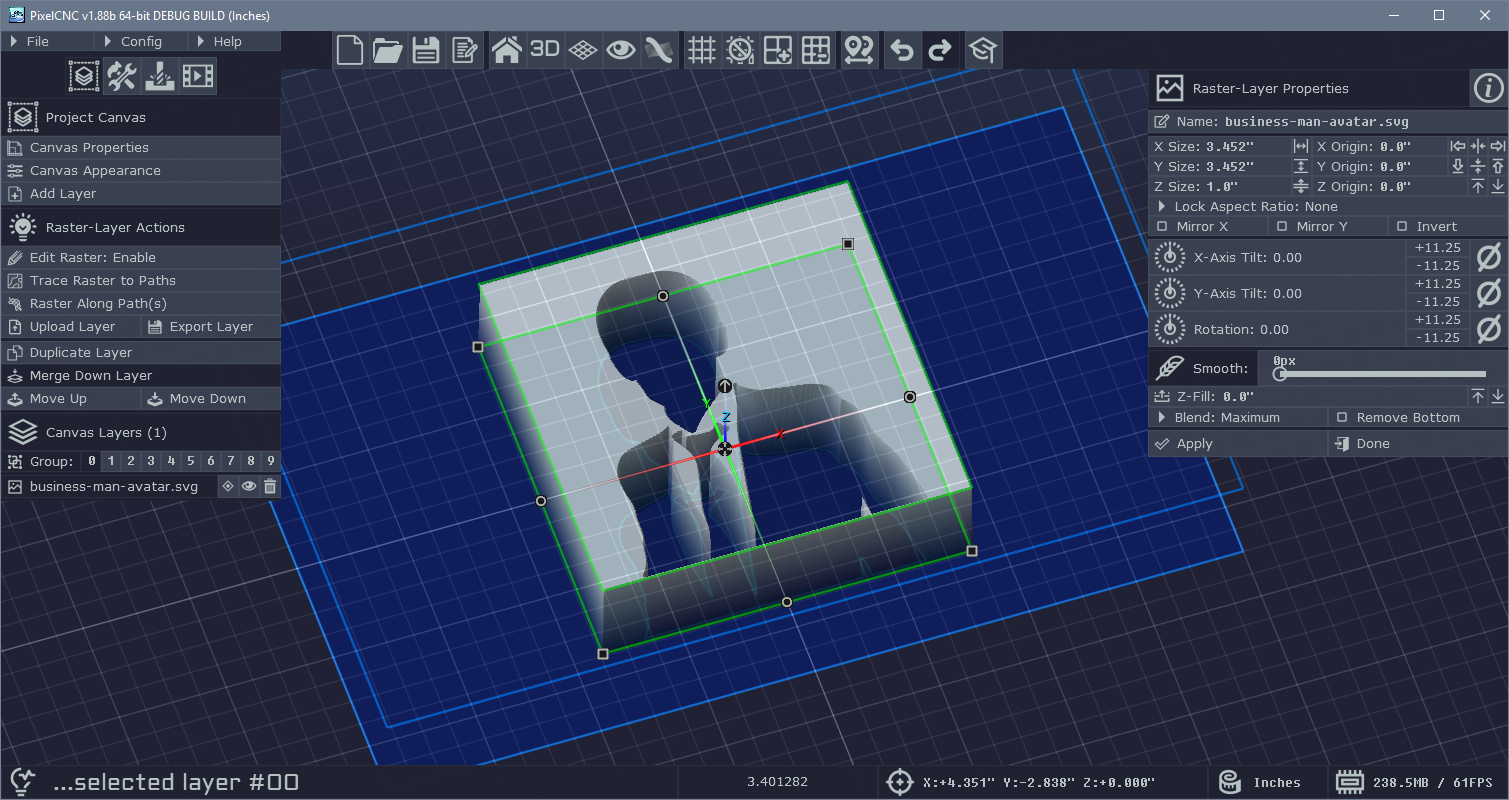Decrease Rotation by -11.25

[x=1438, y=338]
